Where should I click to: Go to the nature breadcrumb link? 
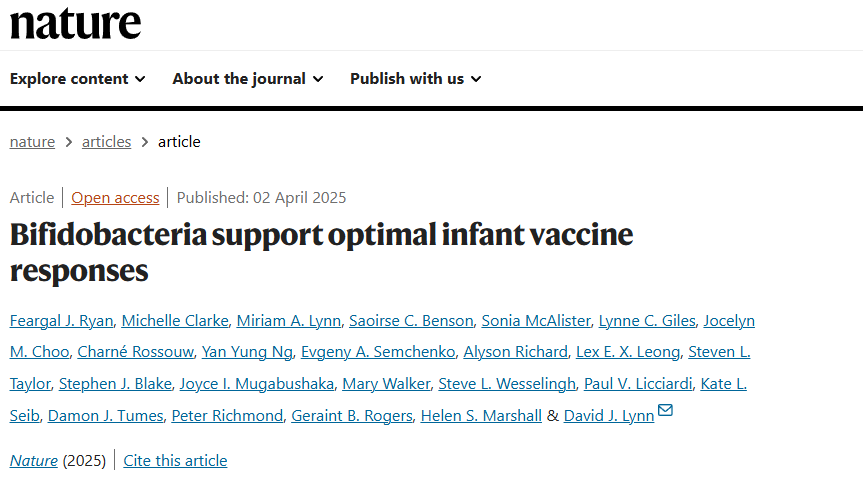coord(32,142)
